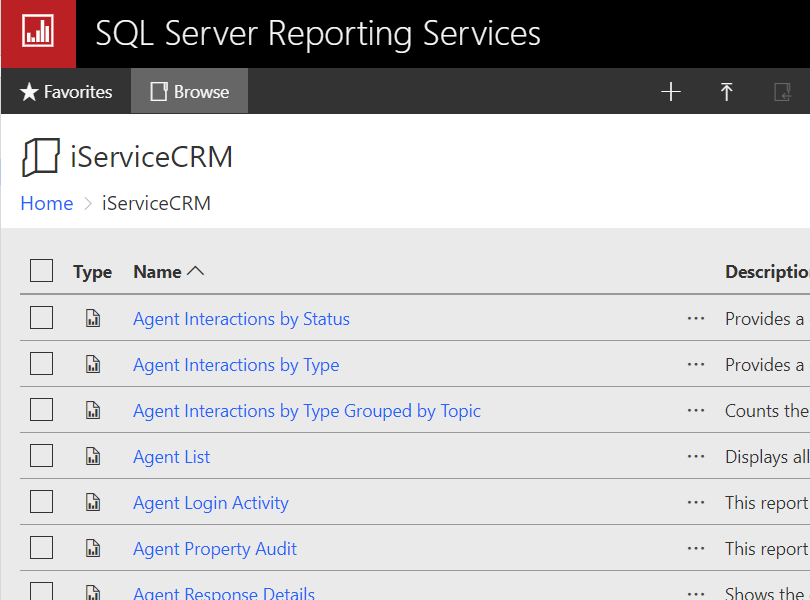The image size is (810, 600).
Task: Click report icon for Agent Login Activity
Action: (x=93, y=502)
